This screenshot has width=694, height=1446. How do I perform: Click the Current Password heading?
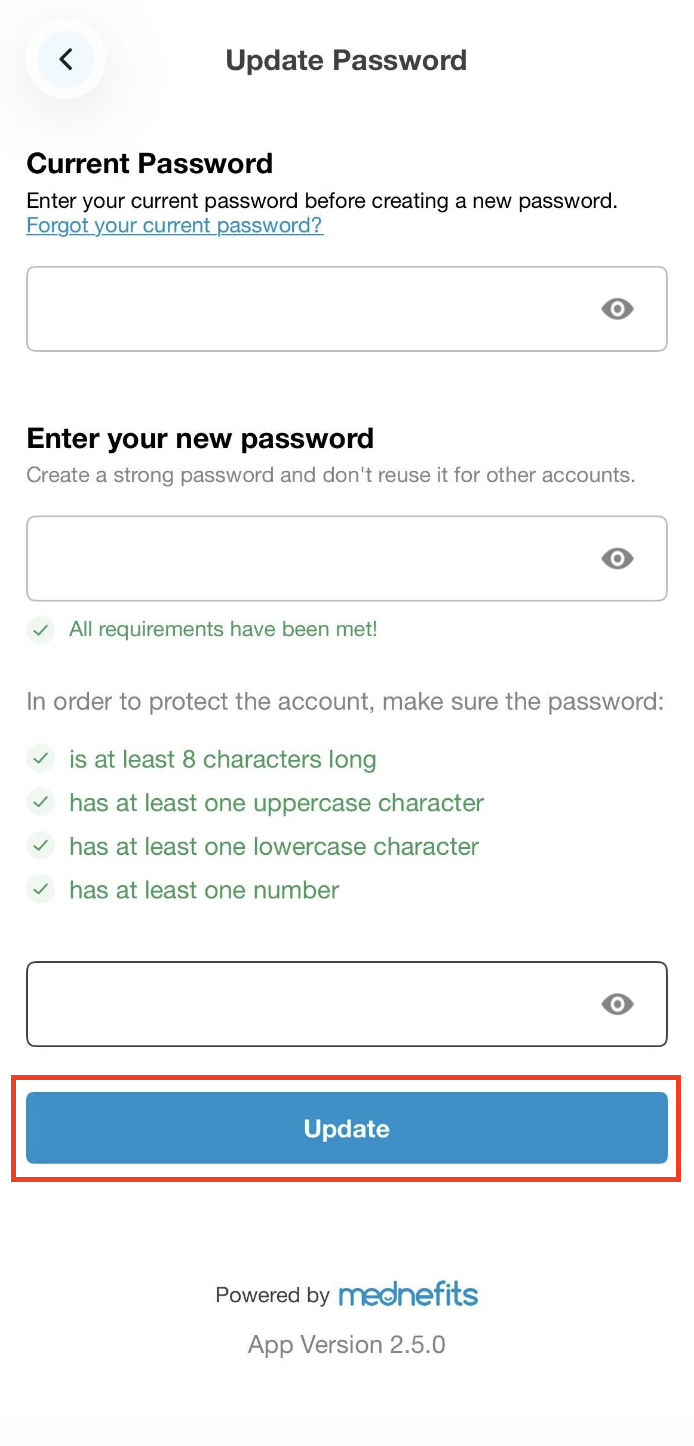tap(150, 164)
